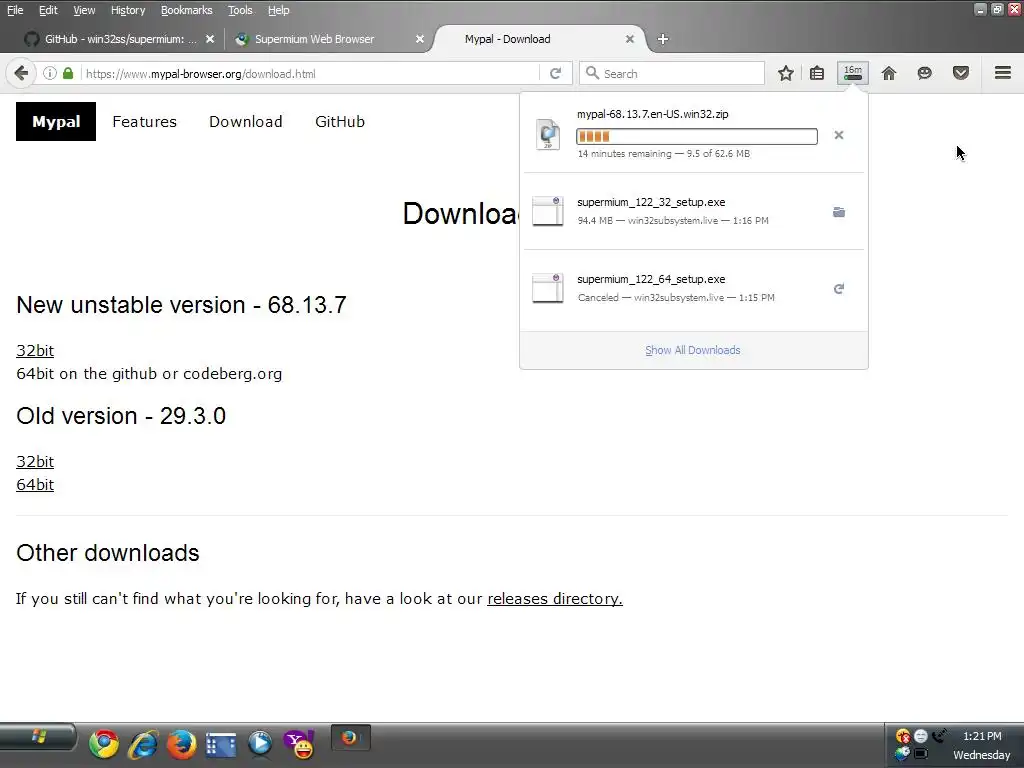Save the page to Pocket
This screenshot has height=768, width=1024.
pos(961,73)
